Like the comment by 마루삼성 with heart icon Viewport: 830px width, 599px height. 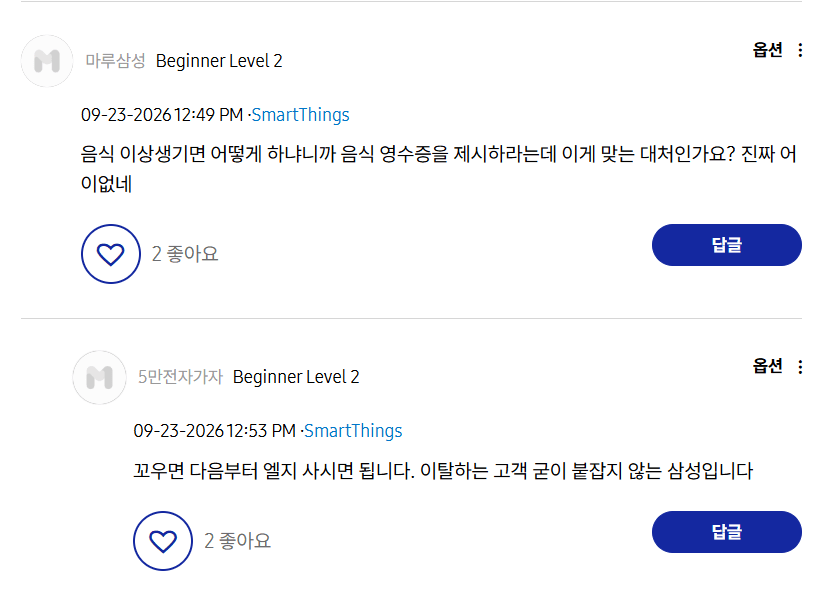point(111,254)
